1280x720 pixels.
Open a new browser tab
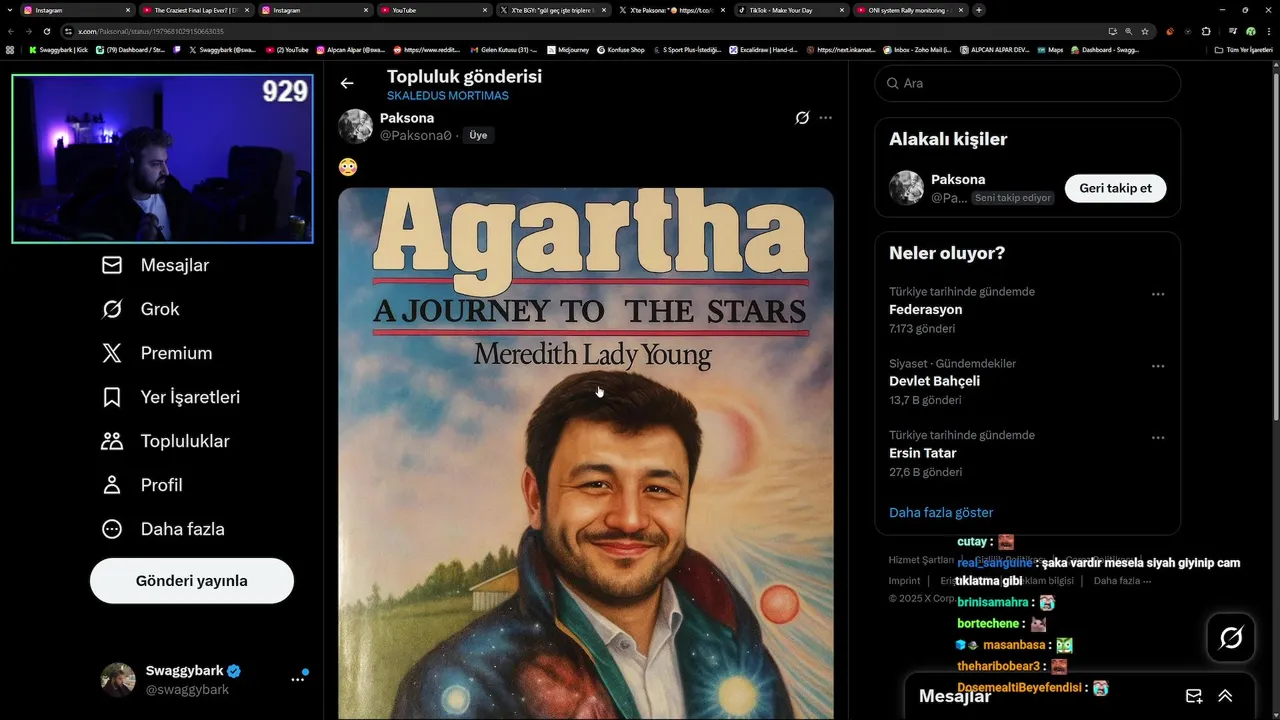(x=978, y=10)
